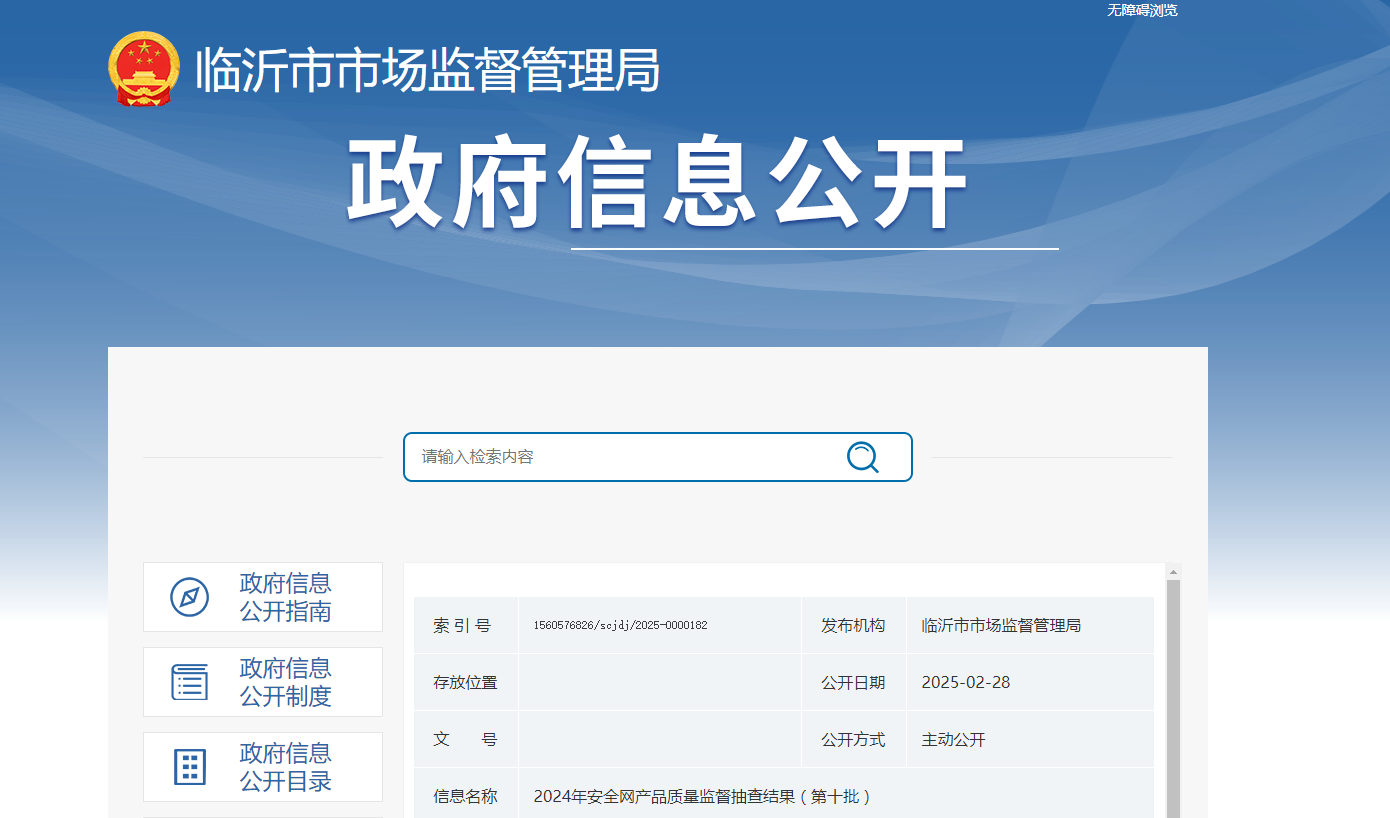Click the 公开方式 label cell
This screenshot has height=818, width=1390.
click(854, 740)
